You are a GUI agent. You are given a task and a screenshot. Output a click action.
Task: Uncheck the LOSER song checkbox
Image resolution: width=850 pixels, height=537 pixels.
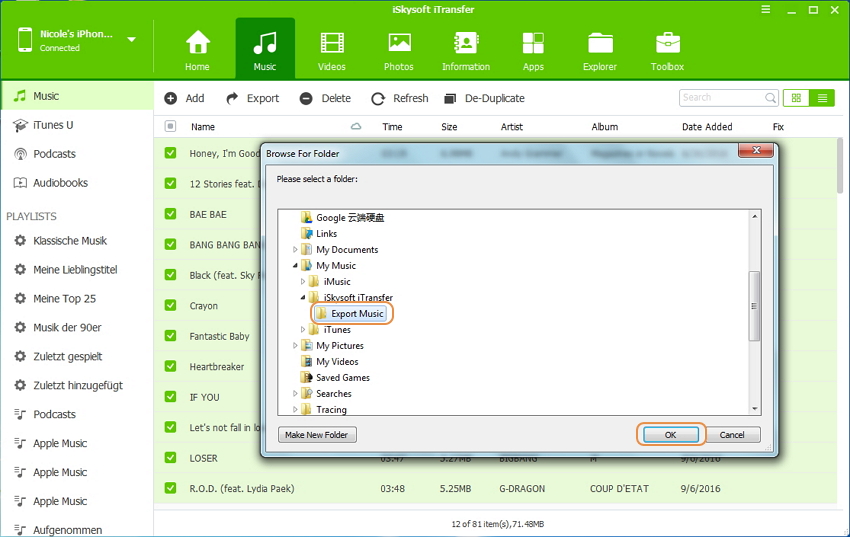click(170, 457)
